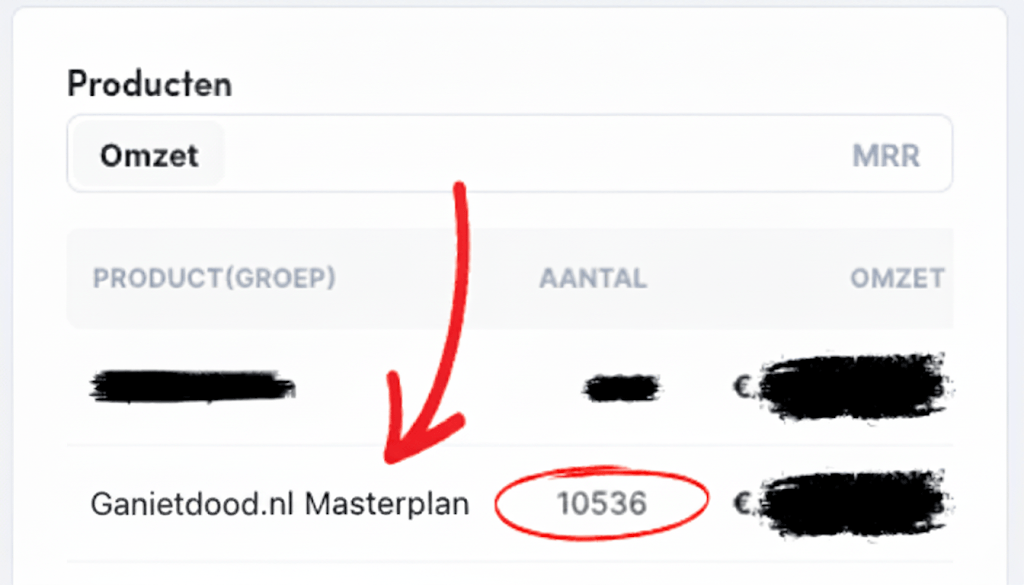This screenshot has height=585, width=1024.
Task: Click the redacted revenue of Masterplan row
Action: [x=852, y=503]
